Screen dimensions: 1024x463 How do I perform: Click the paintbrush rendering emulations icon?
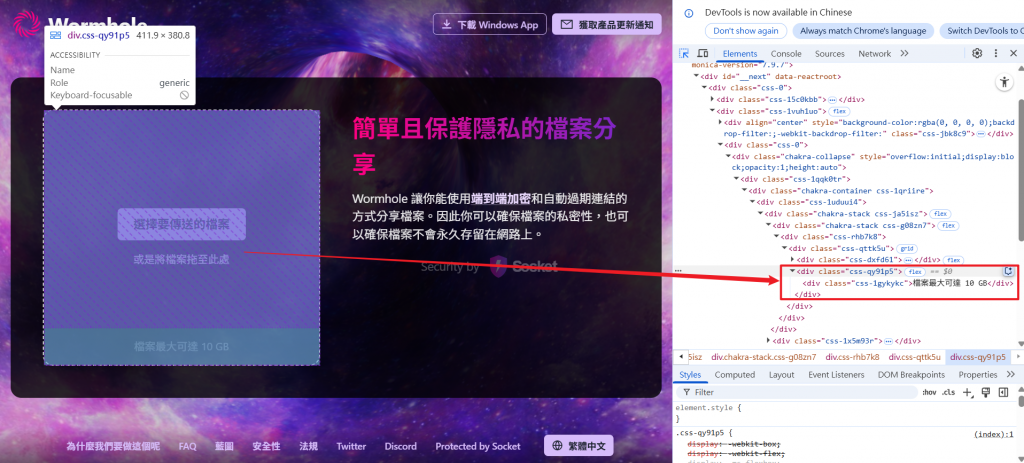click(x=986, y=392)
